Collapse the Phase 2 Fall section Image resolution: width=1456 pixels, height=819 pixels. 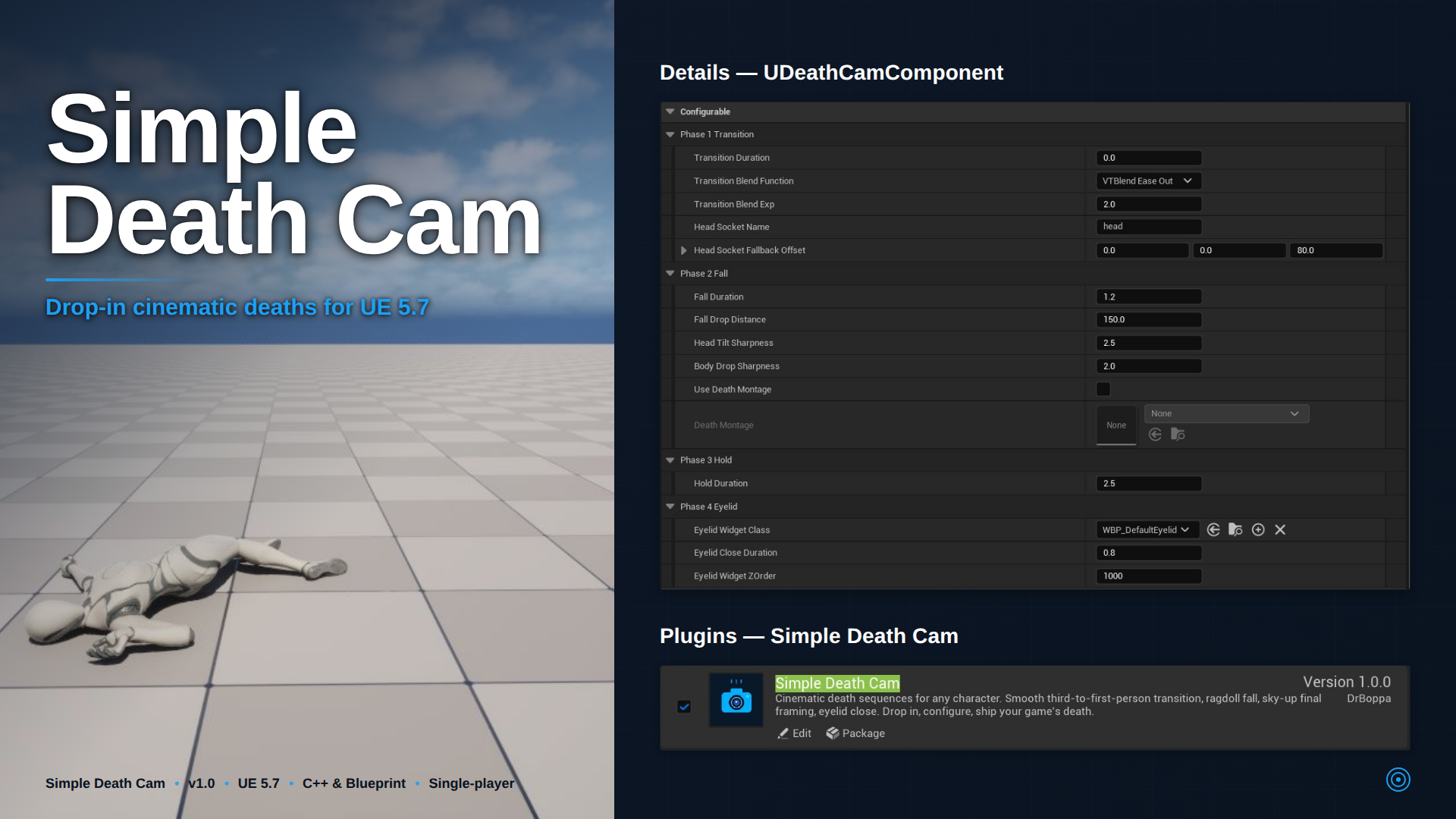point(670,274)
